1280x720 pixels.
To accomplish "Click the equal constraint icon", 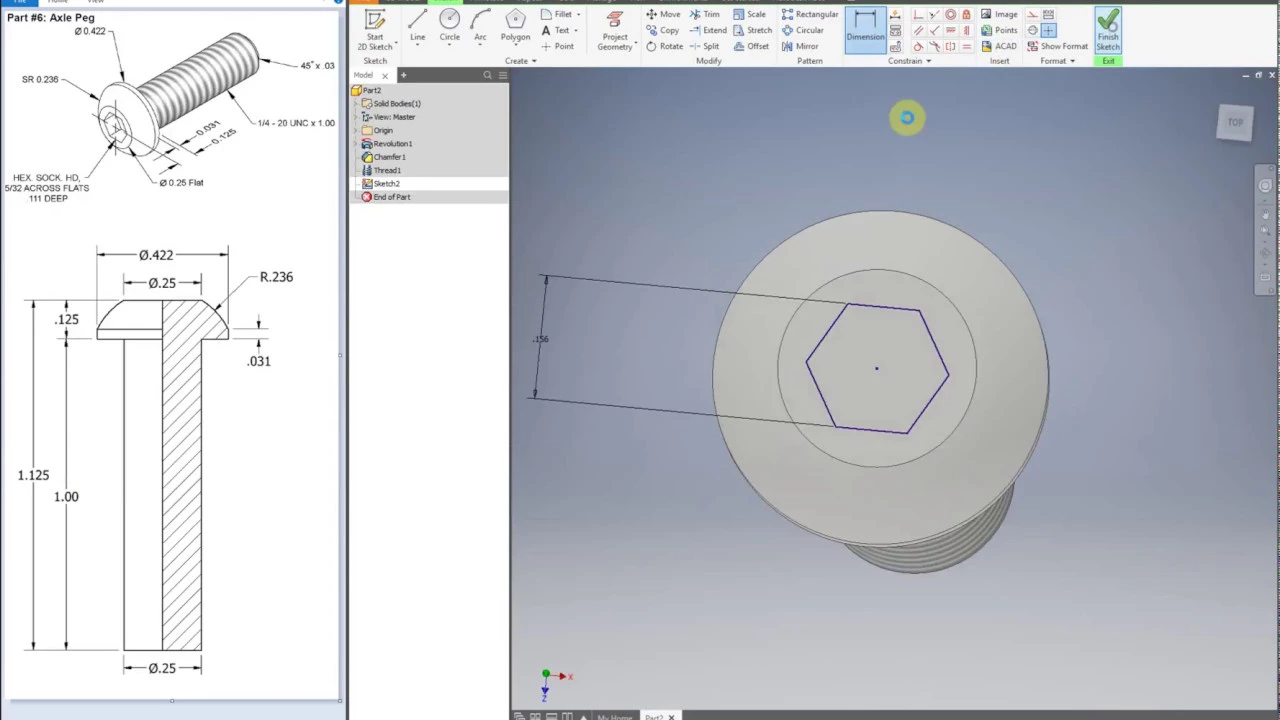I will point(967,46).
